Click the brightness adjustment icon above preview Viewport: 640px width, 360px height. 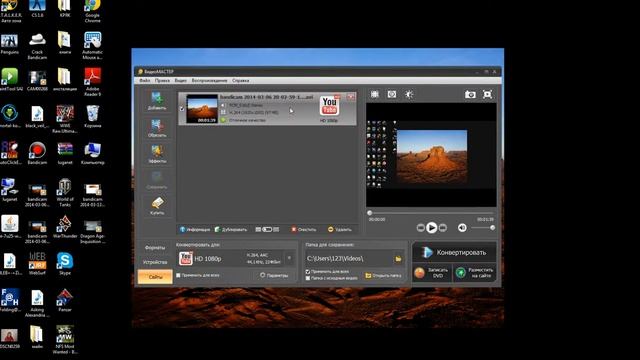coord(409,94)
